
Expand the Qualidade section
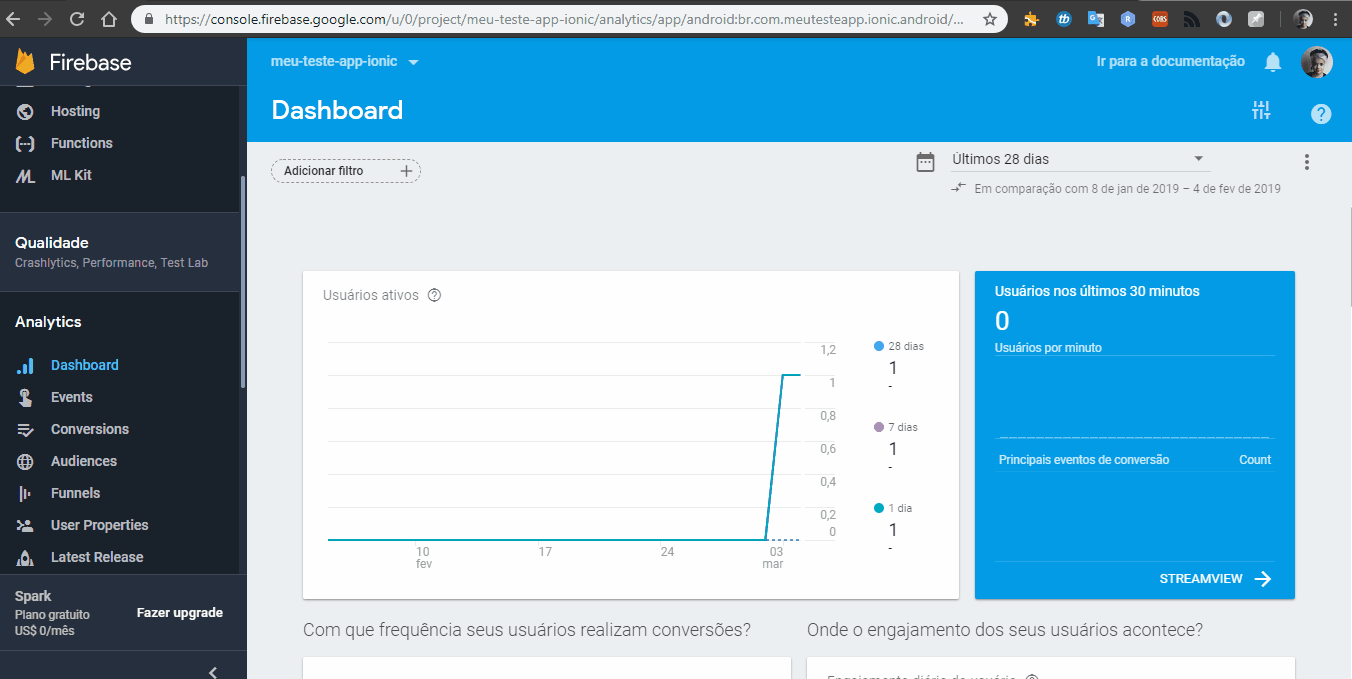pos(120,252)
